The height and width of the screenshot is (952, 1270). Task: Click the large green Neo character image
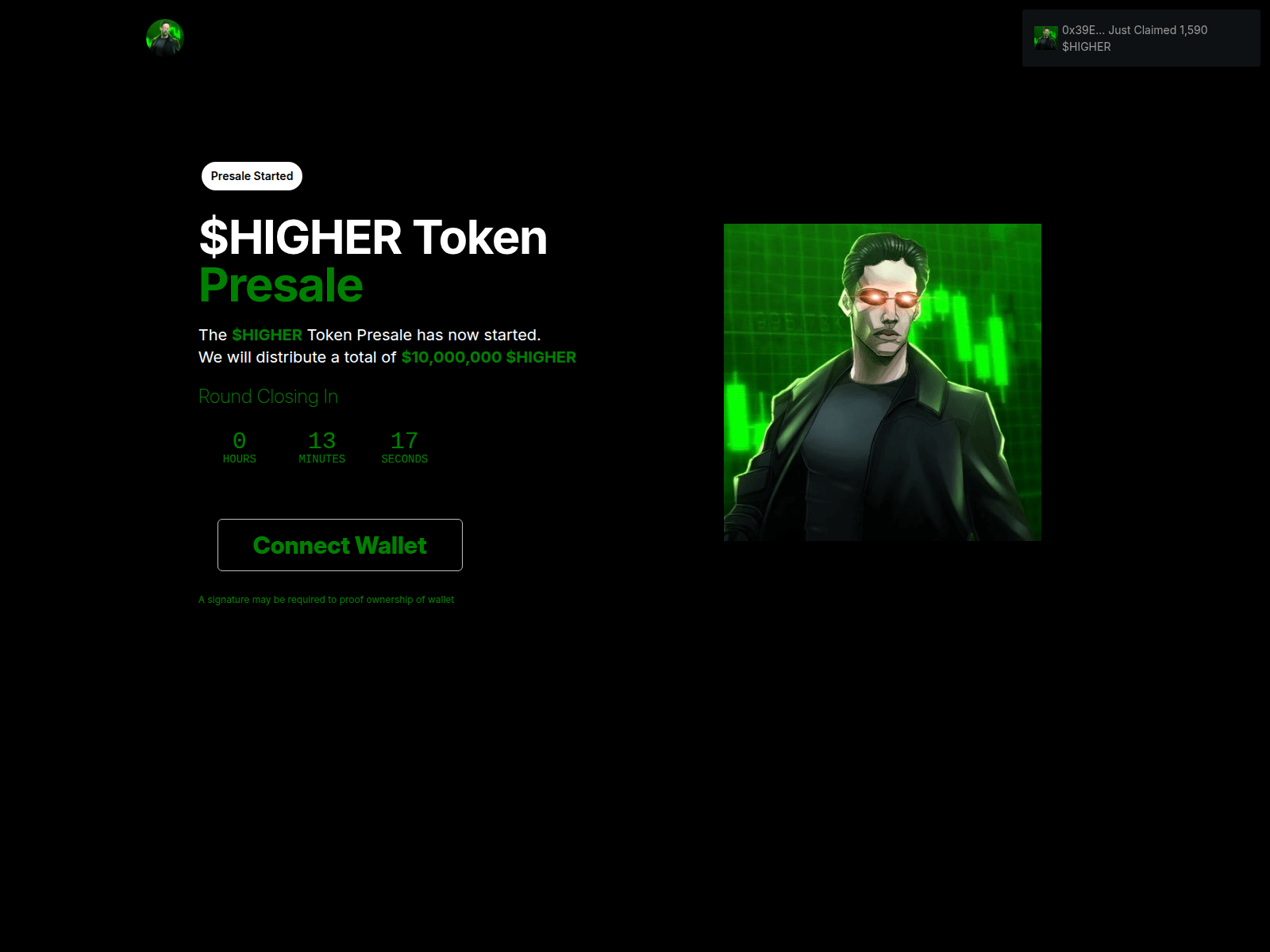tap(883, 382)
